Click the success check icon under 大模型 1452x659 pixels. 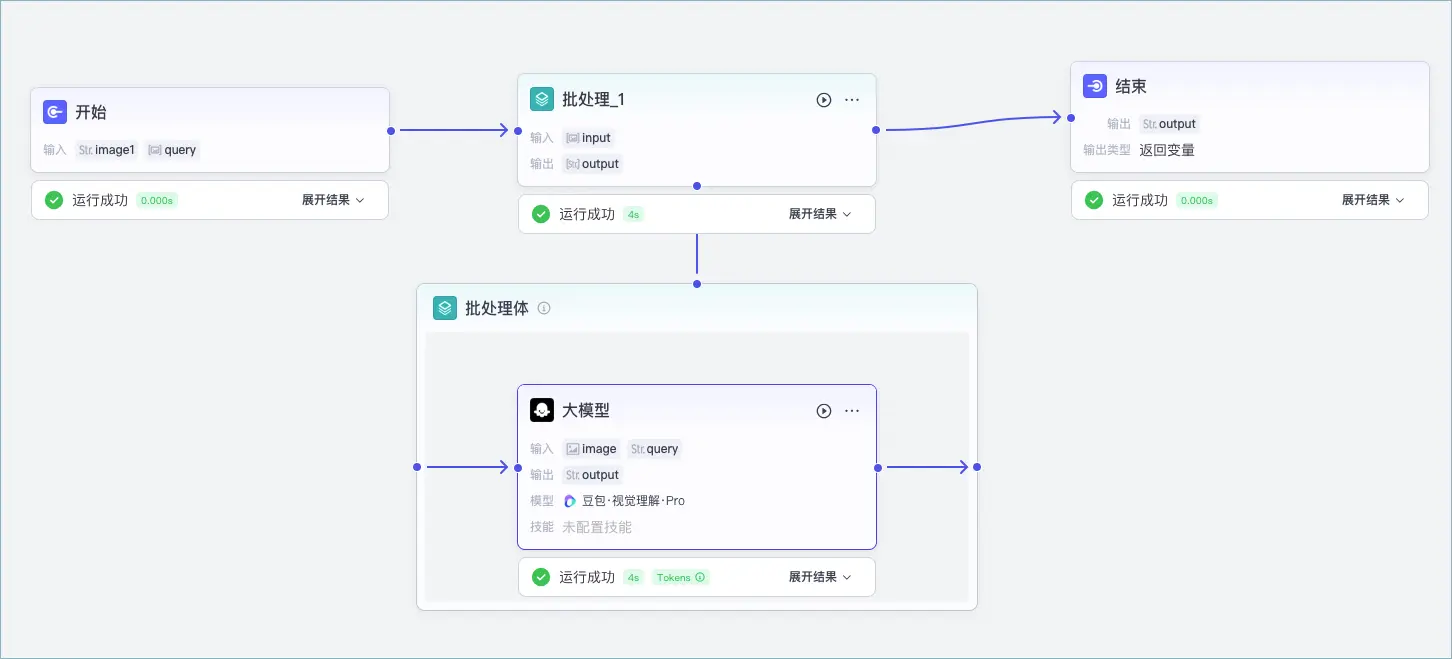[541, 577]
